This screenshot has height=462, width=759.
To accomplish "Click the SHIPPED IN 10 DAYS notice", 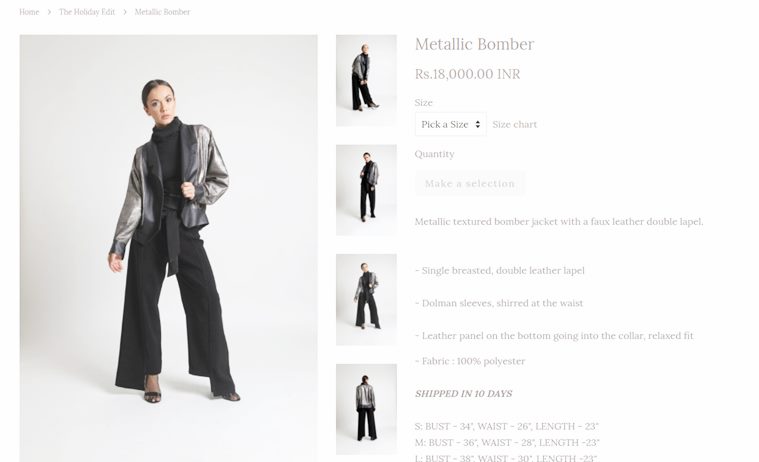I will [463, 394].
